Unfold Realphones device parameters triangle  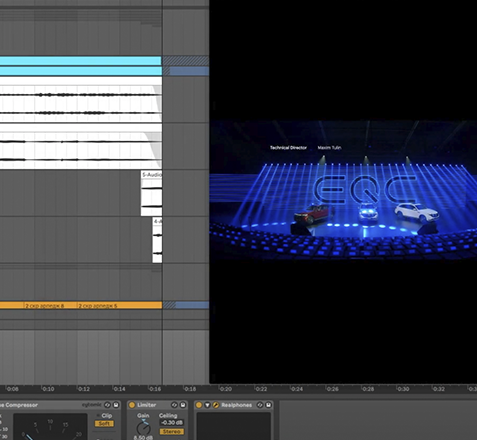(x=207, y=405)
